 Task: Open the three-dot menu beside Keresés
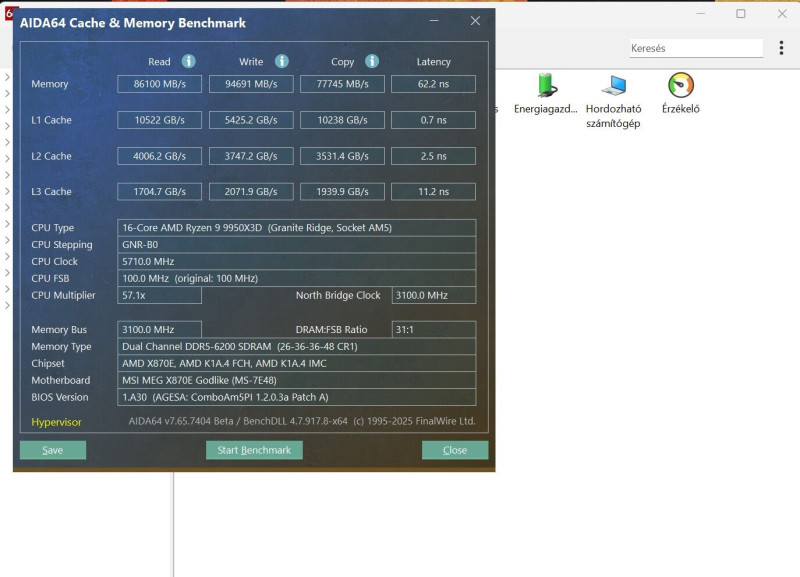click(781, 48)
